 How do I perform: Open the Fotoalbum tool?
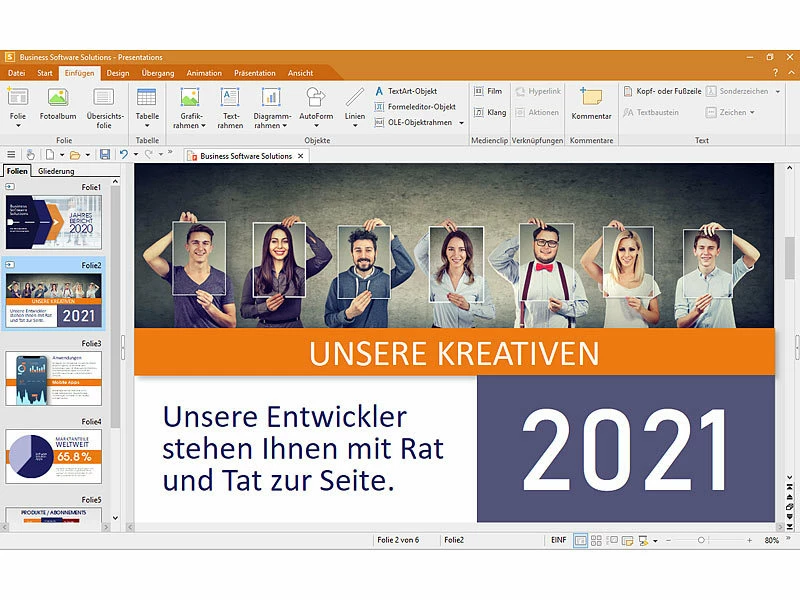[x=58, y=103]
